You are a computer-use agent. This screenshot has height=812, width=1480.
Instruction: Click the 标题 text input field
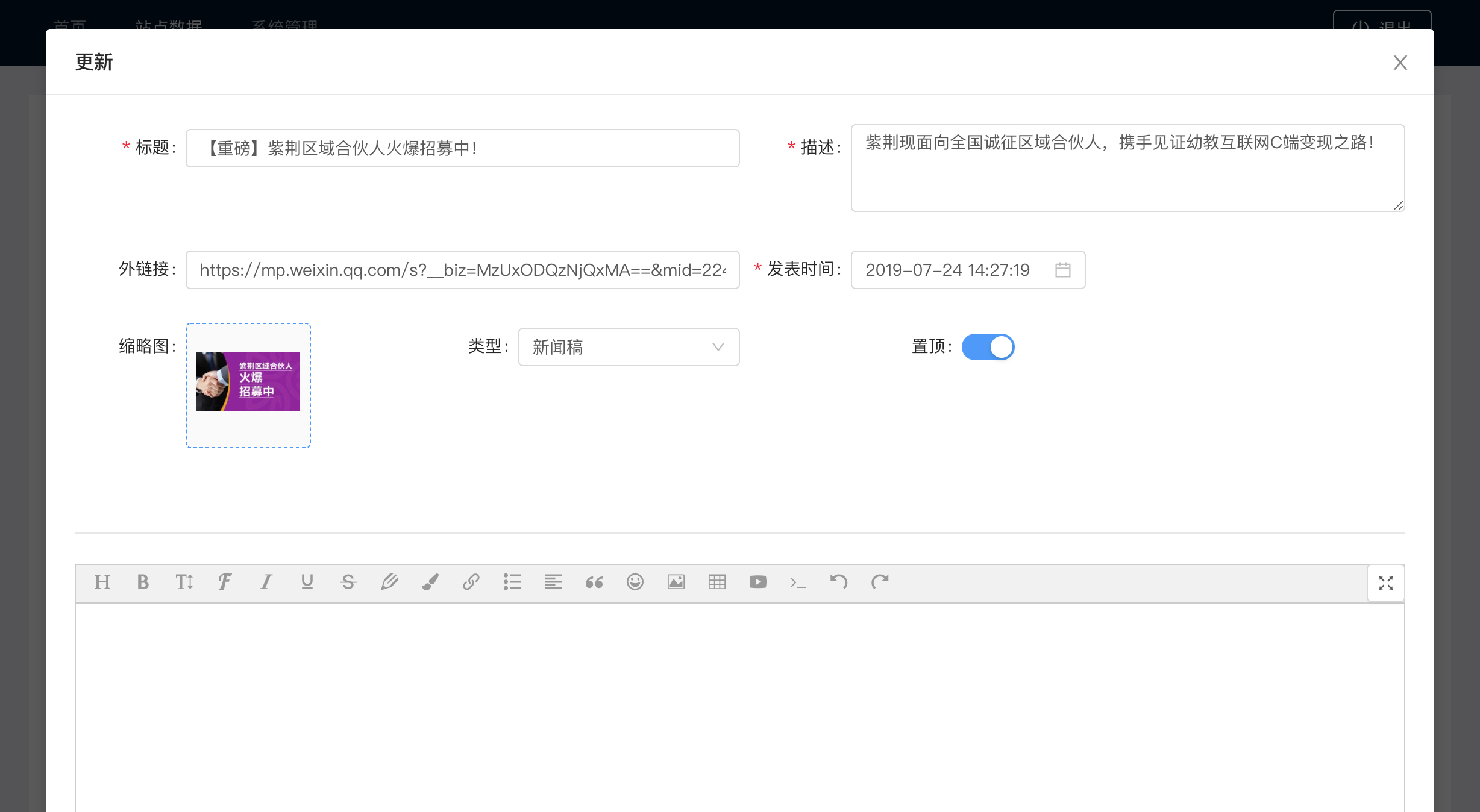462,148
